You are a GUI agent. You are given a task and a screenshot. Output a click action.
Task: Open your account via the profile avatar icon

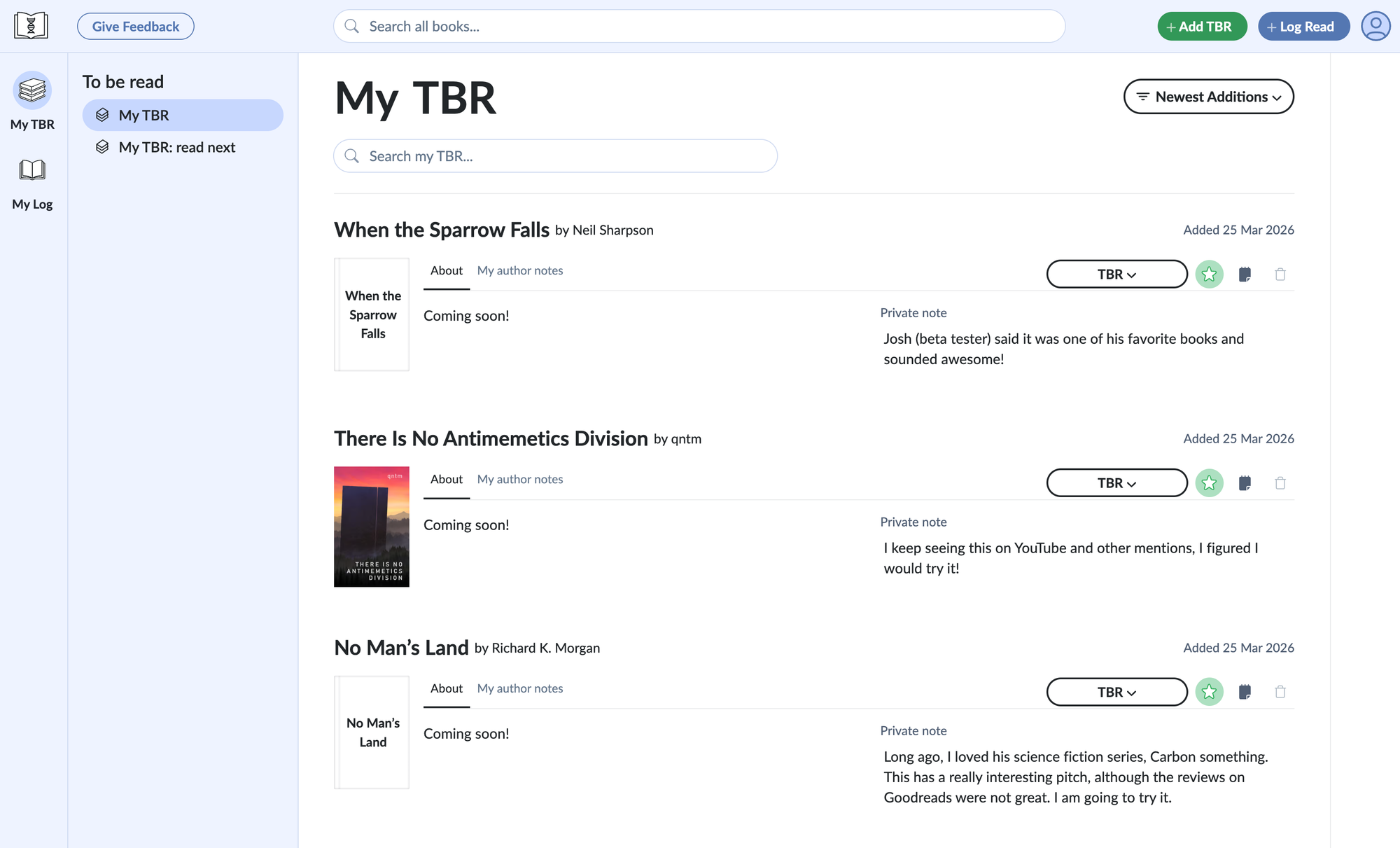(1375, 26)
